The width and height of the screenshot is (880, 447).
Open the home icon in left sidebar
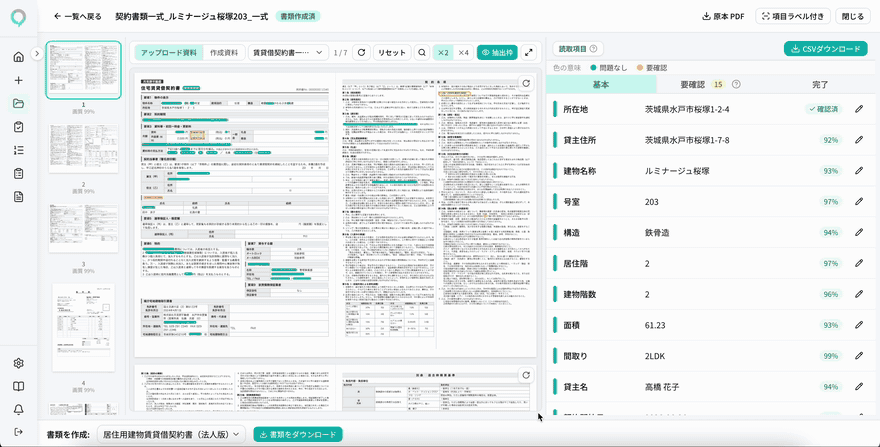tap(19, 57)
